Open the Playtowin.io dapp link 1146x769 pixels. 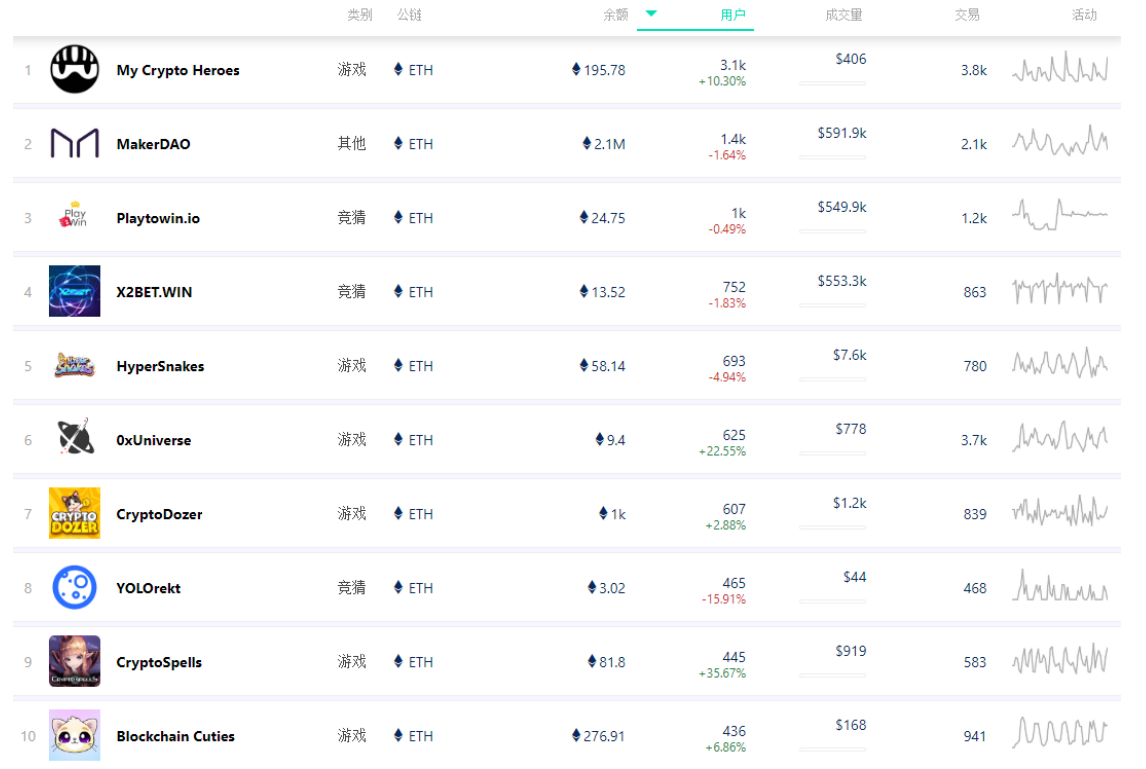pyautogui.click(x=159, y=218)
